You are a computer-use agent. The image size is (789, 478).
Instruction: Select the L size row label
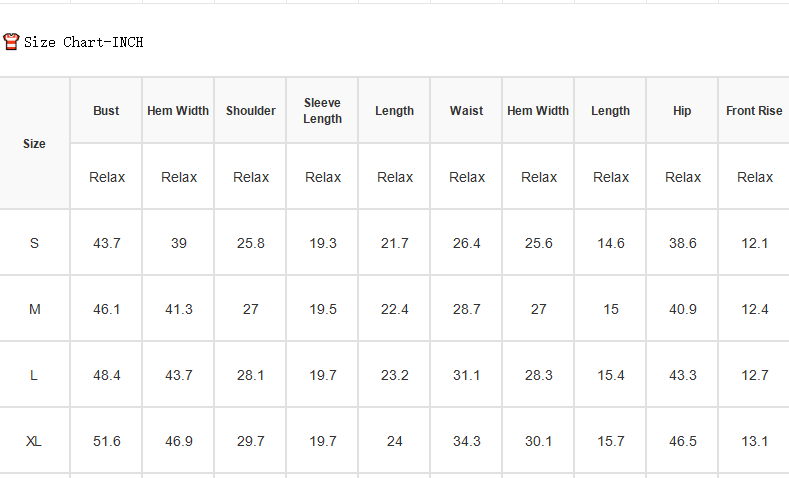(34, 375)
